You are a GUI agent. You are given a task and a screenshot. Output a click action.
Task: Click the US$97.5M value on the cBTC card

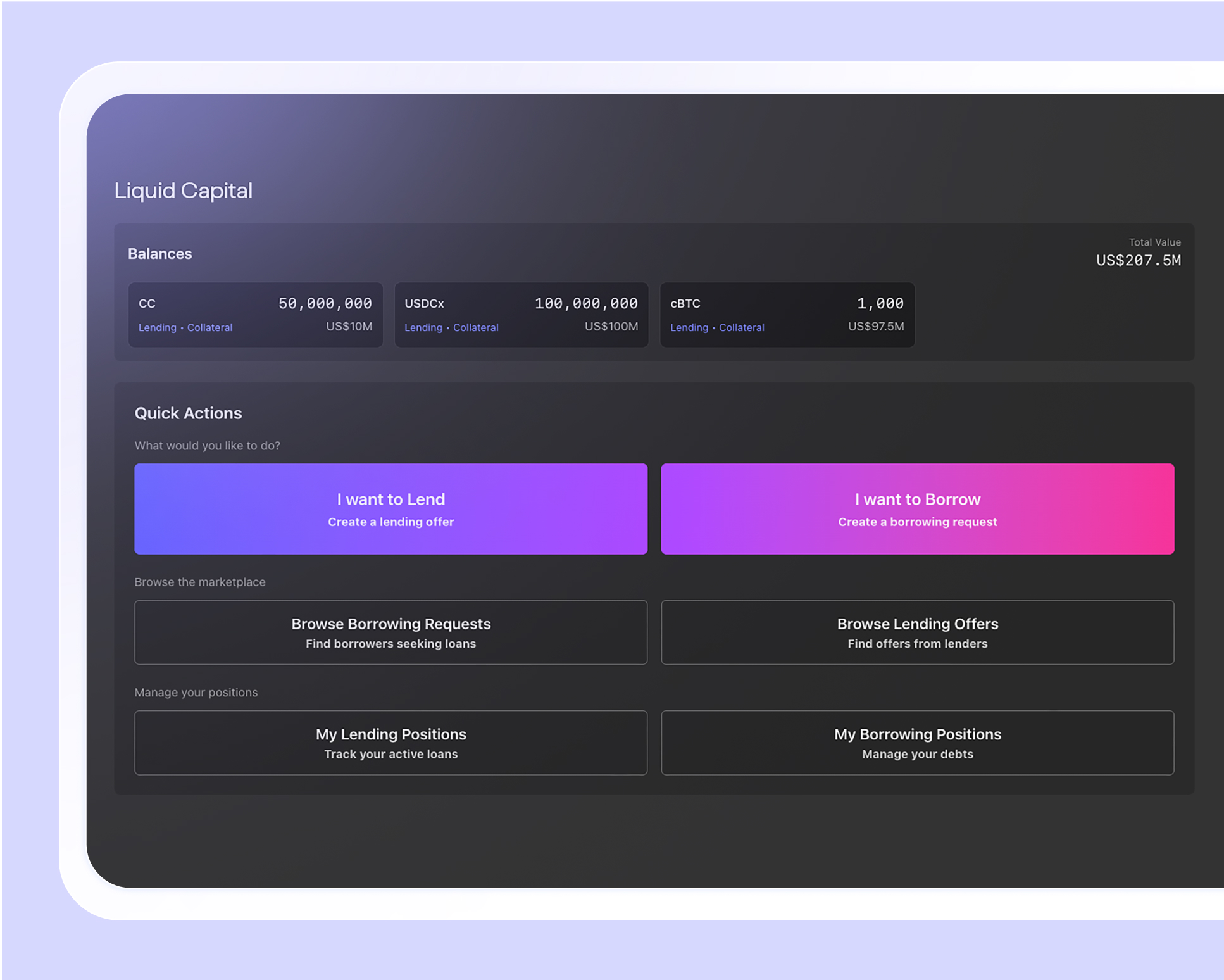[x=876, y=326]
